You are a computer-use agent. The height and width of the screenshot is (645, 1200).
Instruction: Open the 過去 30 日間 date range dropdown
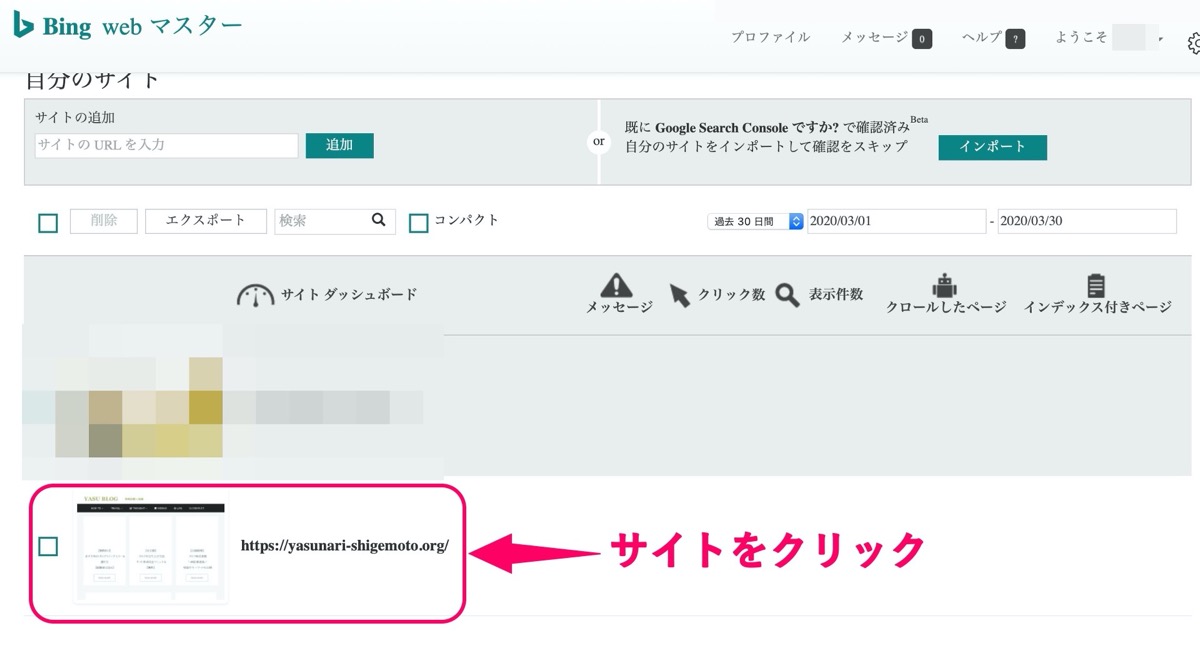[x=755, y=221]
